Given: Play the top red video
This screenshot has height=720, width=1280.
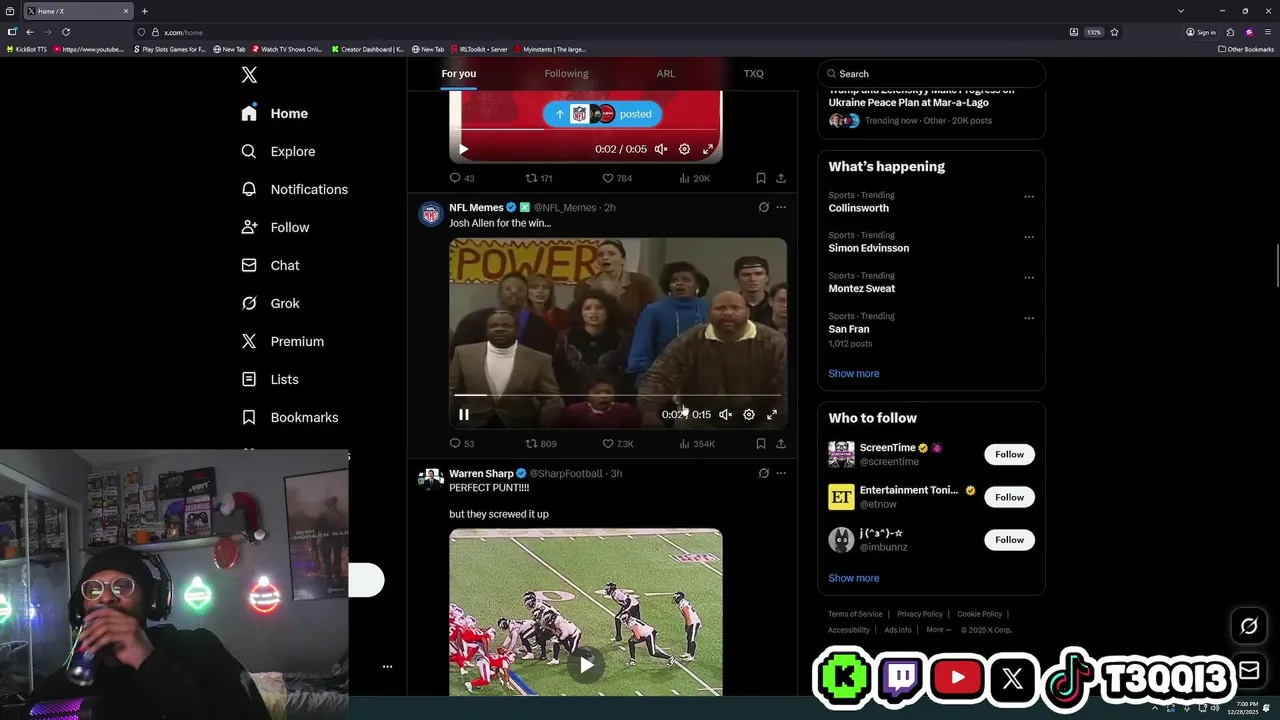Looking at the screenshot, I should tap(463, 149).
